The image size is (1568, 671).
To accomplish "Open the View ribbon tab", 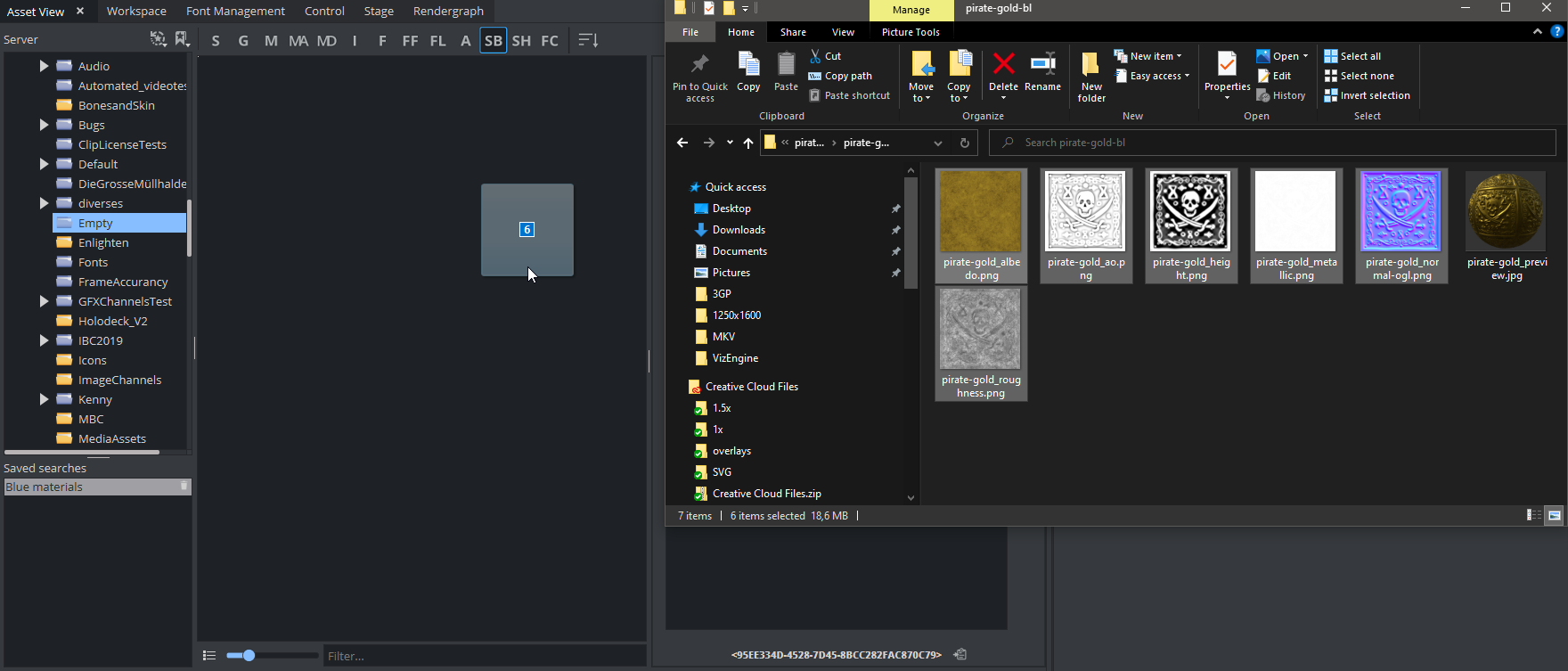I will [843, 32].
